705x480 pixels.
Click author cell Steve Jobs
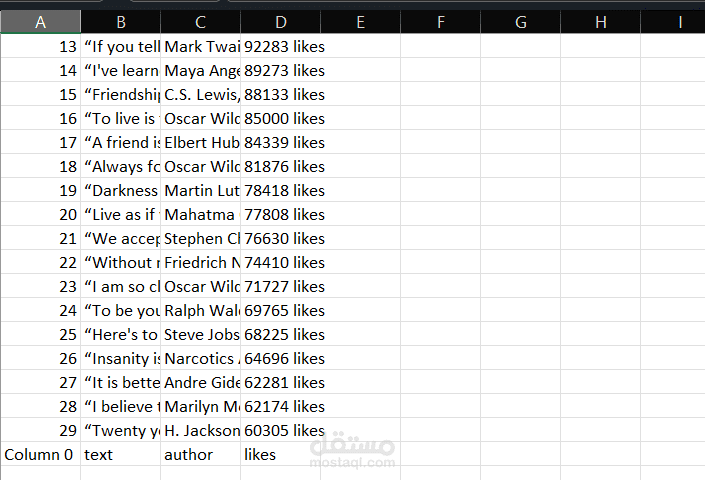click(201, 334)
